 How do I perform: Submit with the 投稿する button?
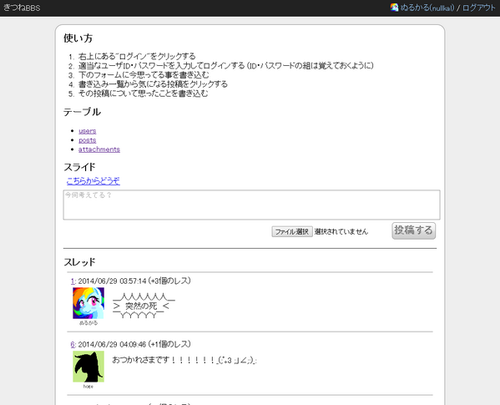coord(414,231)
